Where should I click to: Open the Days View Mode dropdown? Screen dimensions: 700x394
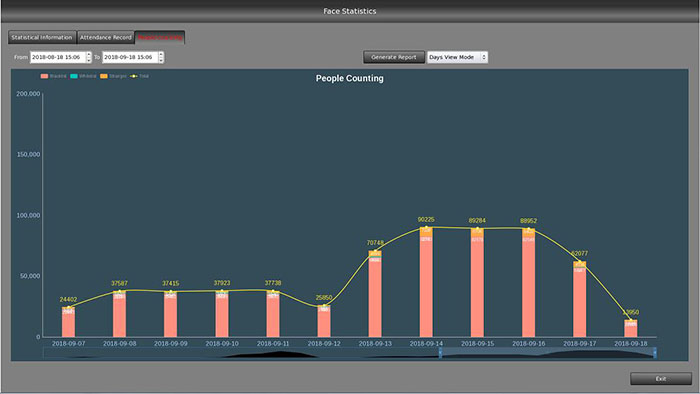[457, 57]
